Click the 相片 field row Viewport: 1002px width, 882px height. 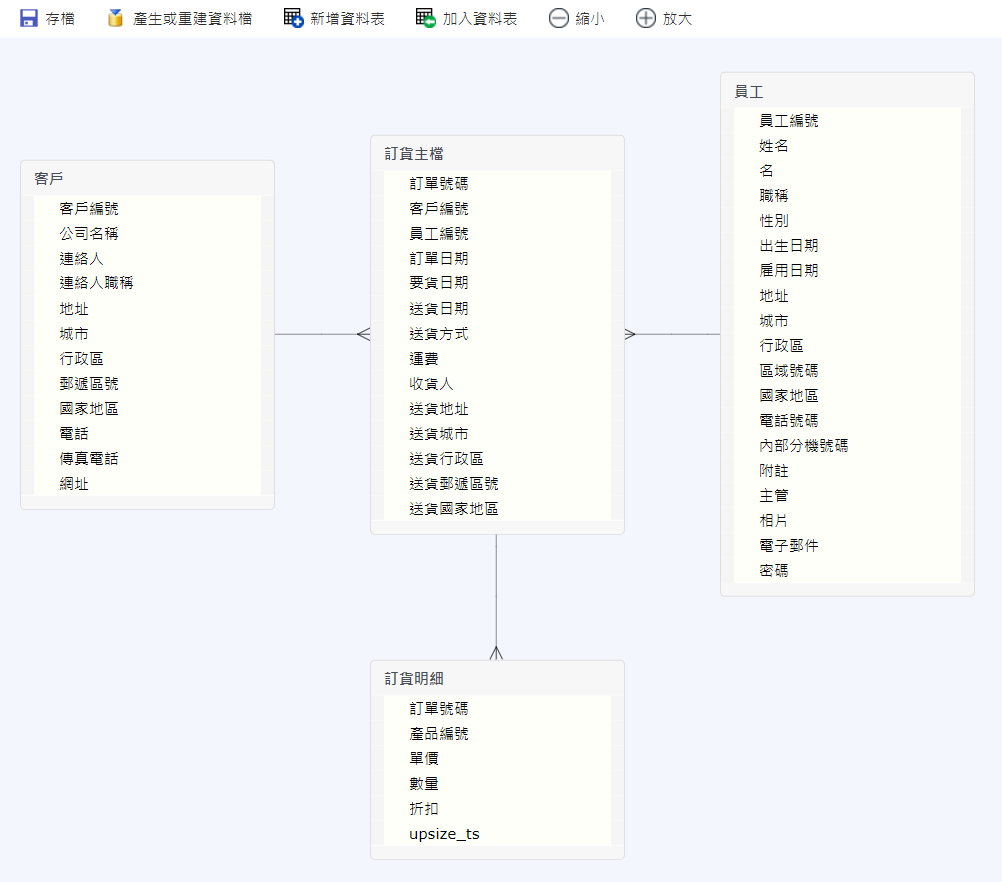click(847, 521)
